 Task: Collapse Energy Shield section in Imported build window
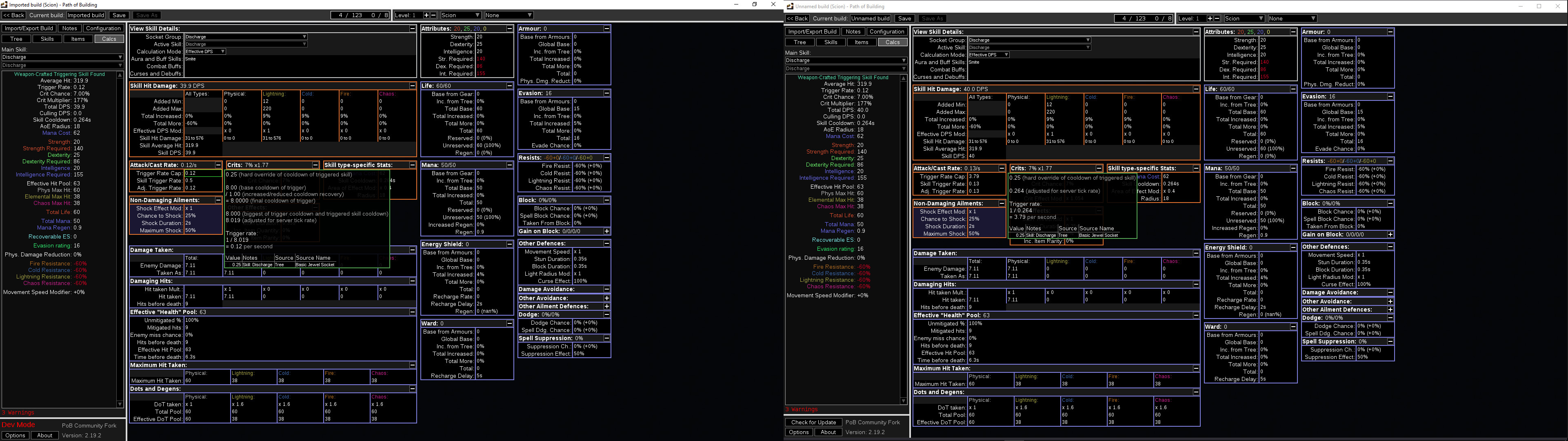coord(509,244)
